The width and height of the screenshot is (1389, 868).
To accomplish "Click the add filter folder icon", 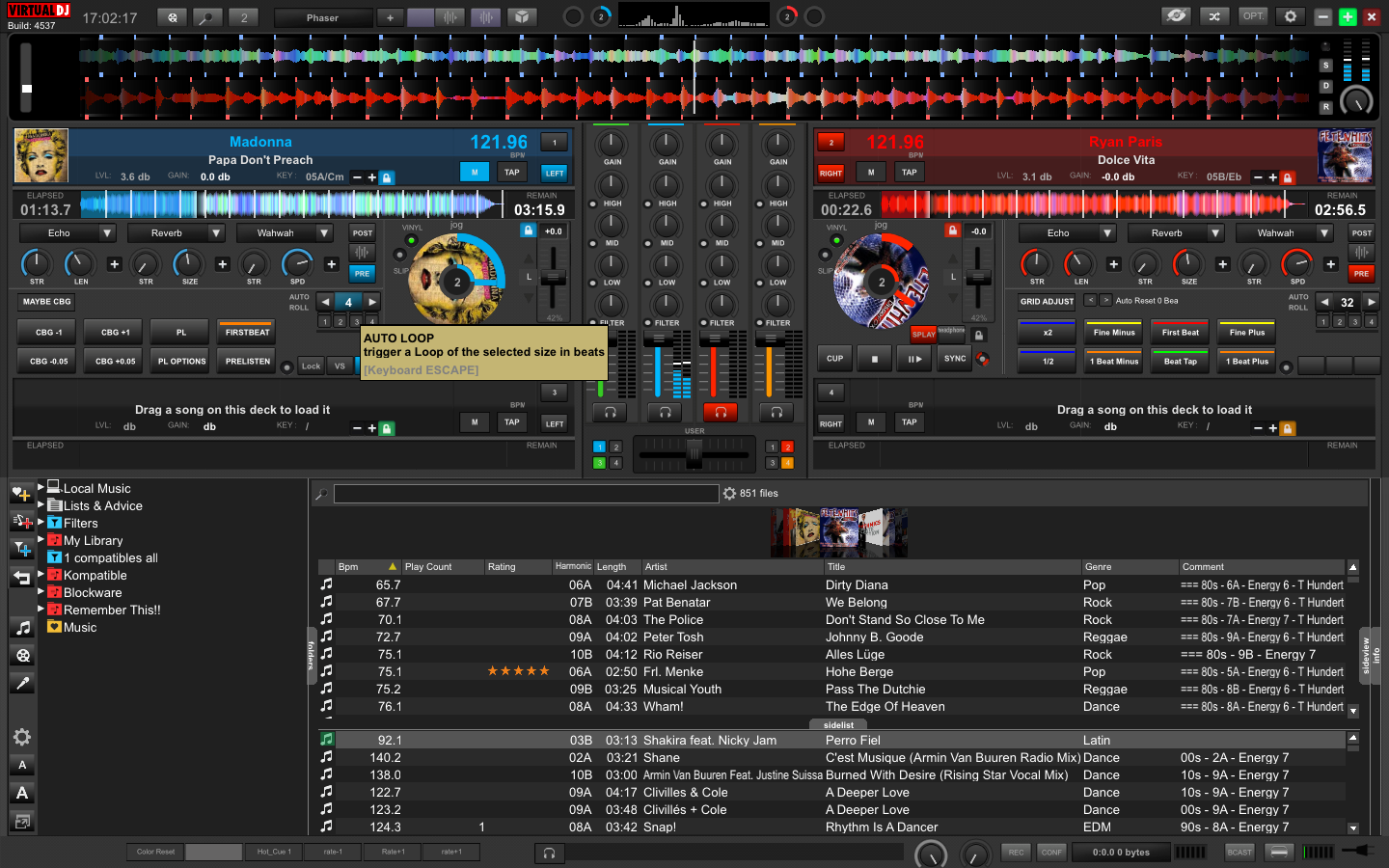I will coord(21,549).
